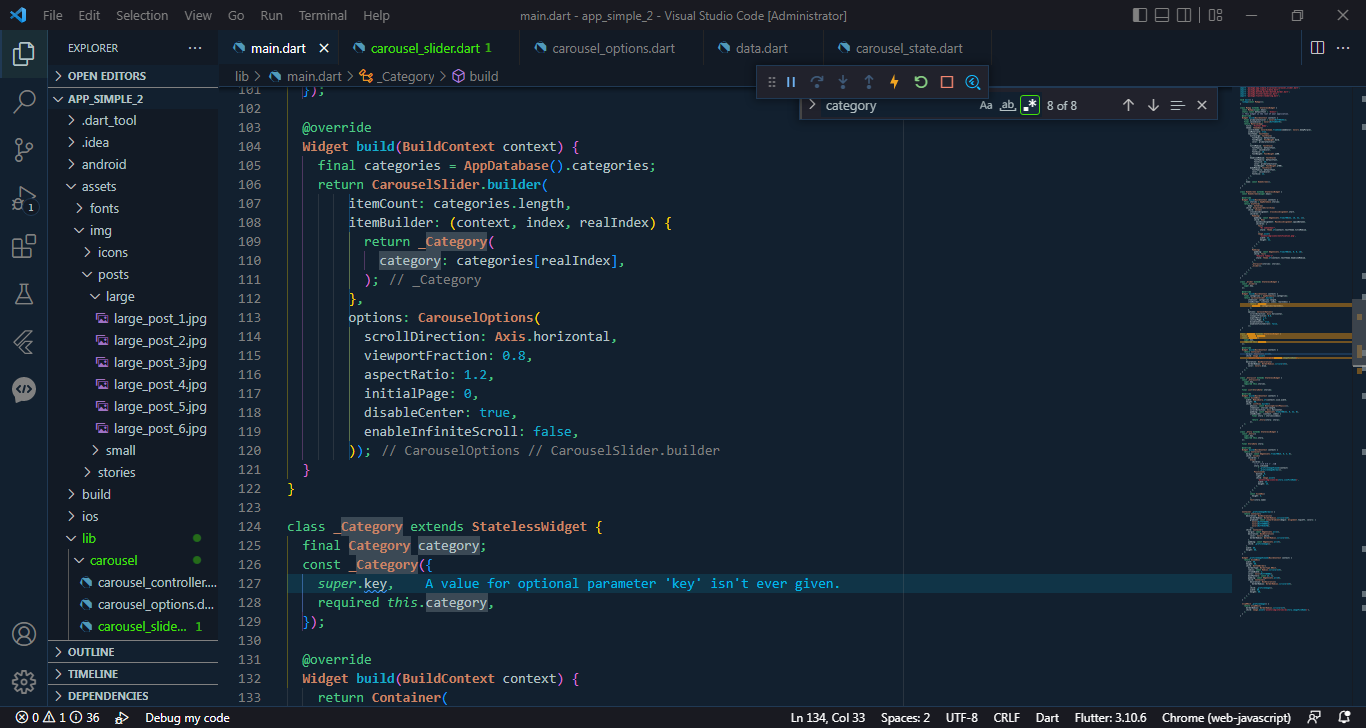Go to previous find match
Screen dimensions: 1366x728
pyautogui.click(x=1128, y=105)
